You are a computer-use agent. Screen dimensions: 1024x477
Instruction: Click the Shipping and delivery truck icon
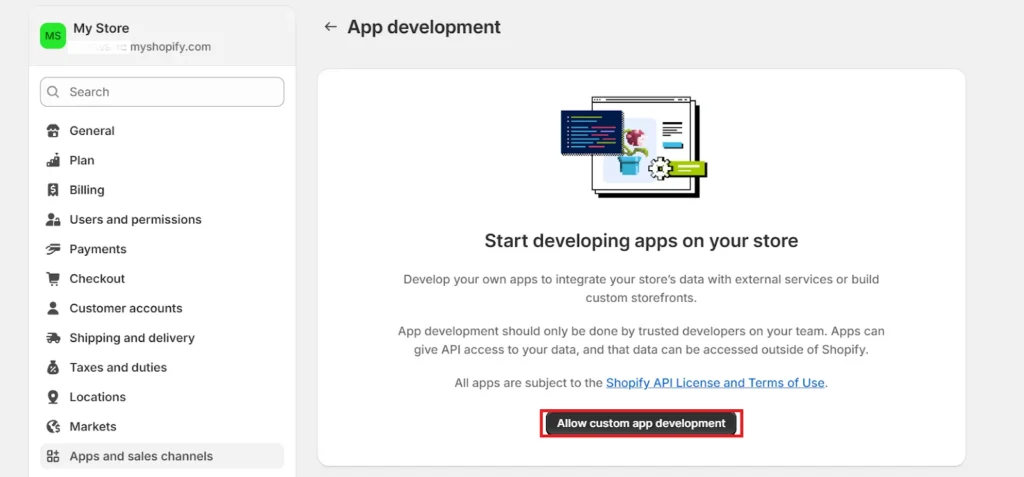(x=53, y=338)
